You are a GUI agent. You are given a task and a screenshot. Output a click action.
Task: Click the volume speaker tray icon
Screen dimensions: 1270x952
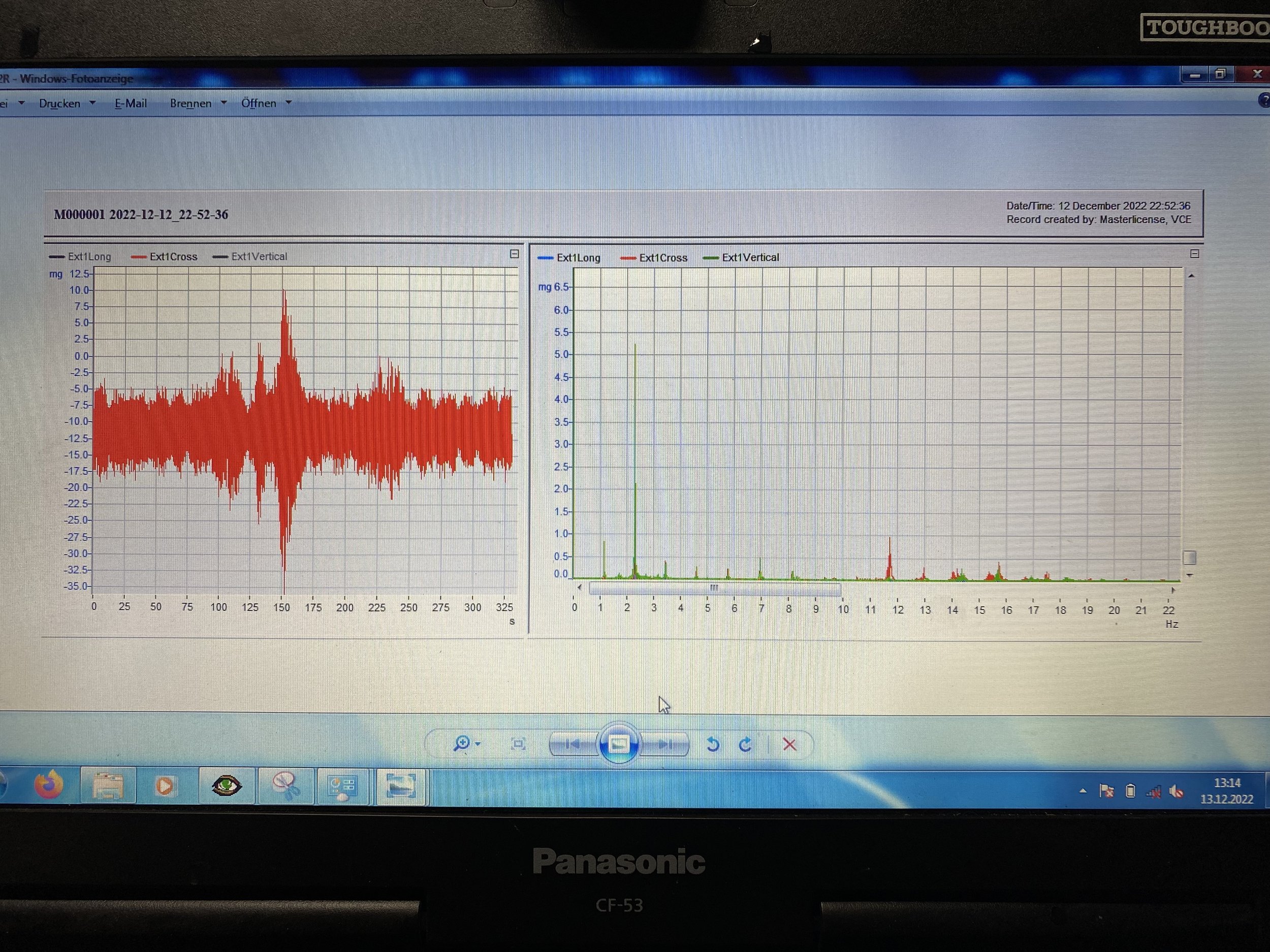pos(1176,792)
